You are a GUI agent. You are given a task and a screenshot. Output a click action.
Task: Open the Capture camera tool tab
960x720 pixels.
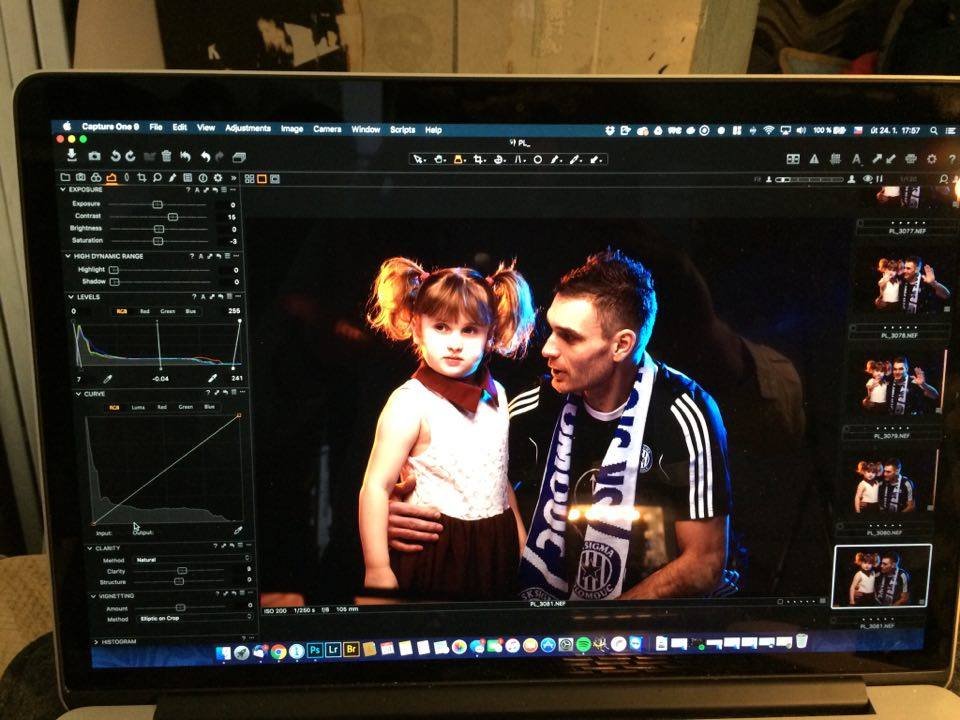click(81, 178)
